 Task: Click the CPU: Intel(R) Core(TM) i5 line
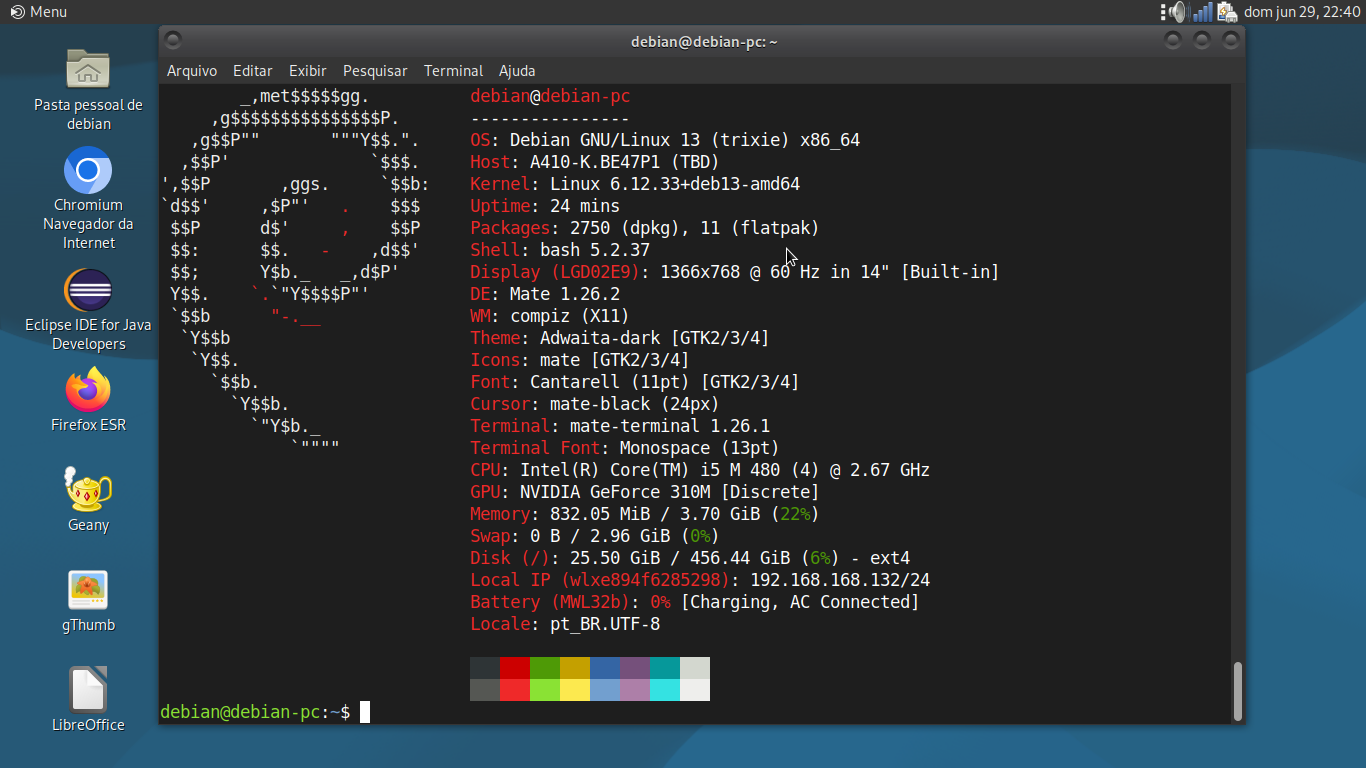700,470
